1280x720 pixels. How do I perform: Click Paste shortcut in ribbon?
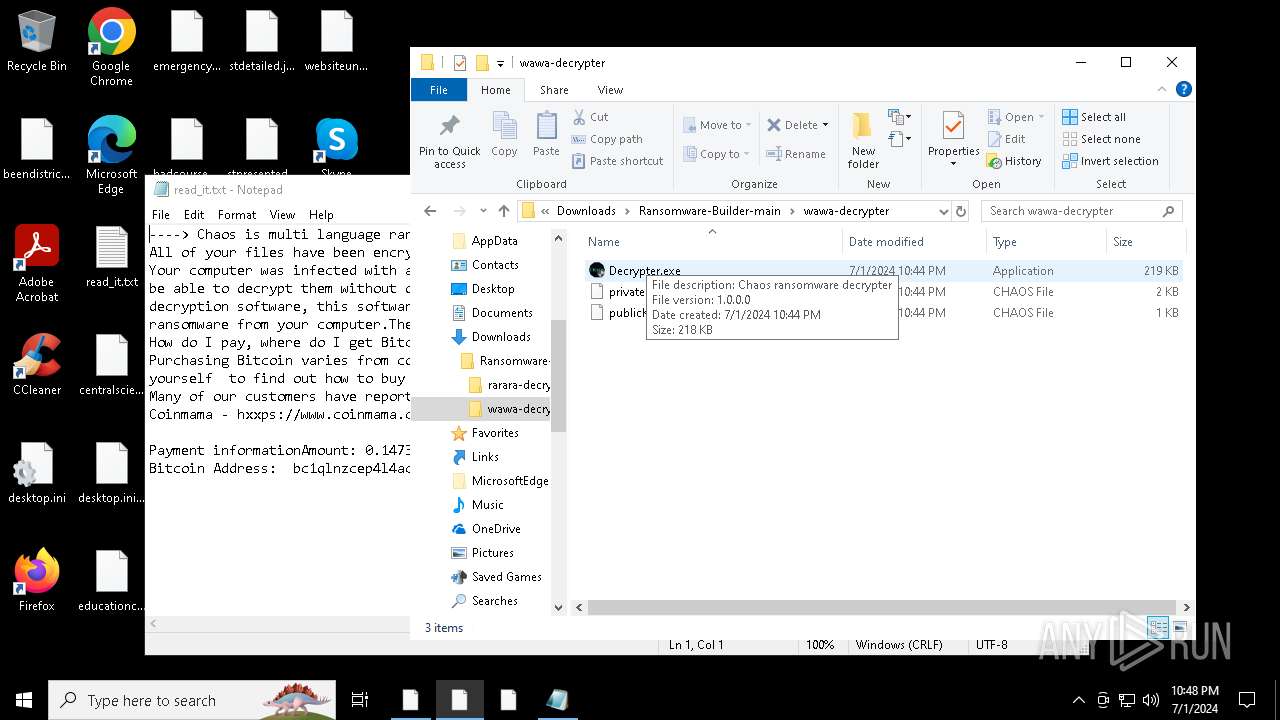(x=617, y=161)
